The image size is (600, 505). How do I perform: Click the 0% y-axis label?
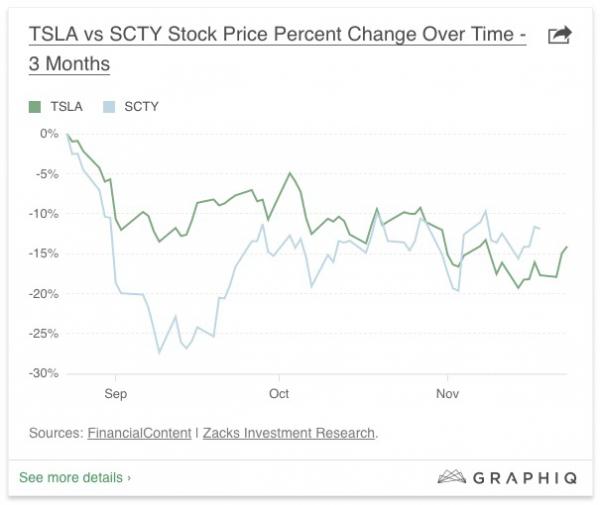(49, 134)
